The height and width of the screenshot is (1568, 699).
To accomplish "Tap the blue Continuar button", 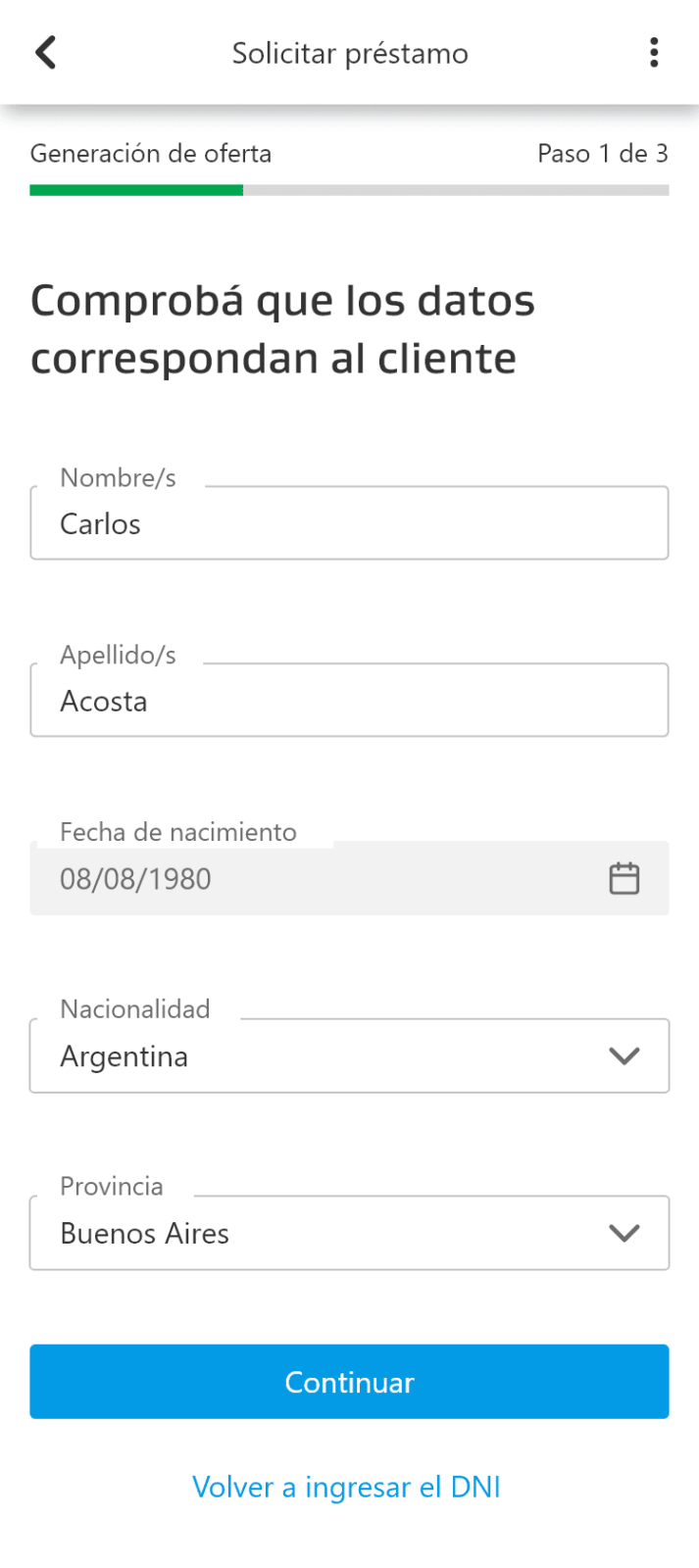I will click(x=349, y=1381).
